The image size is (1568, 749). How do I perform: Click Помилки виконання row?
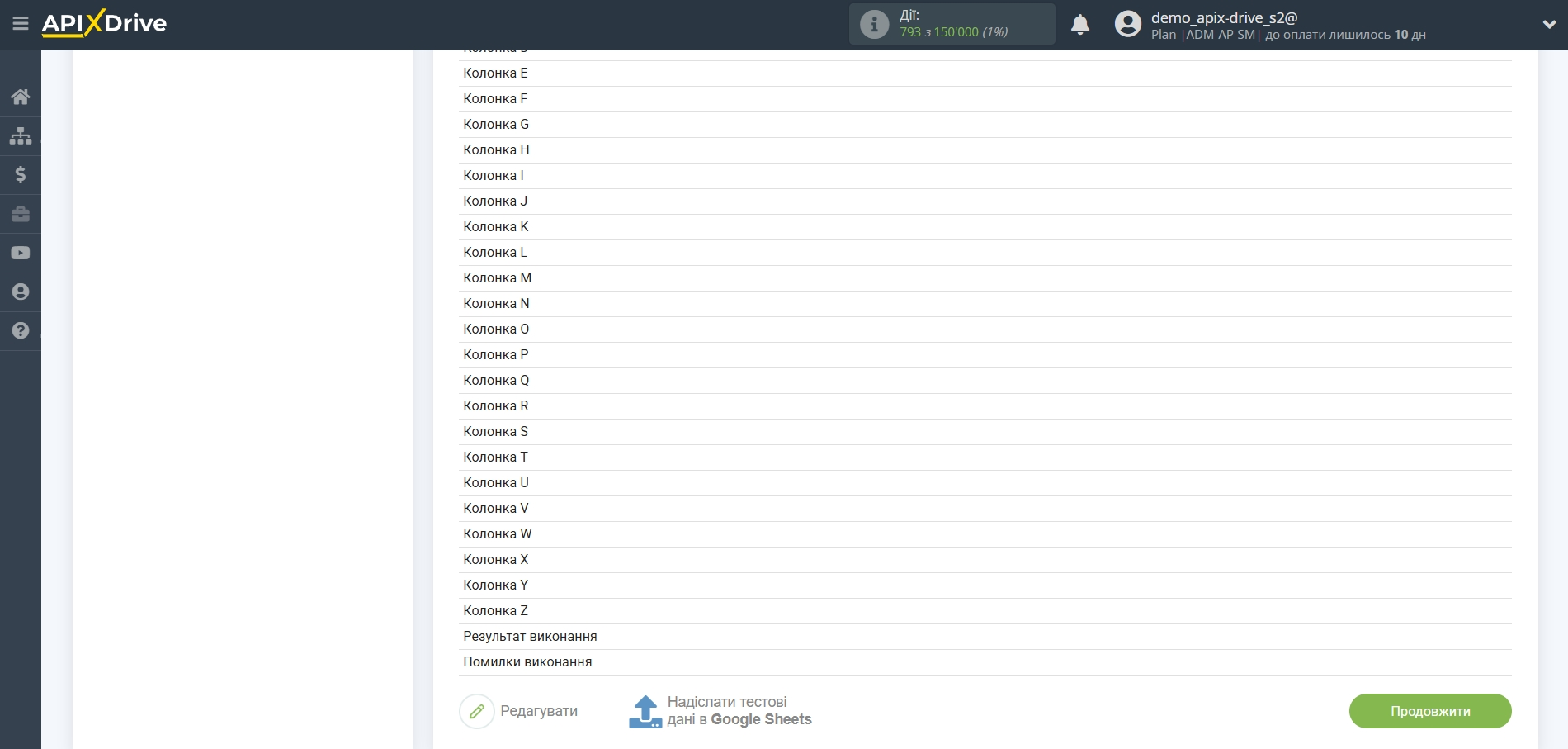[985, 662]
